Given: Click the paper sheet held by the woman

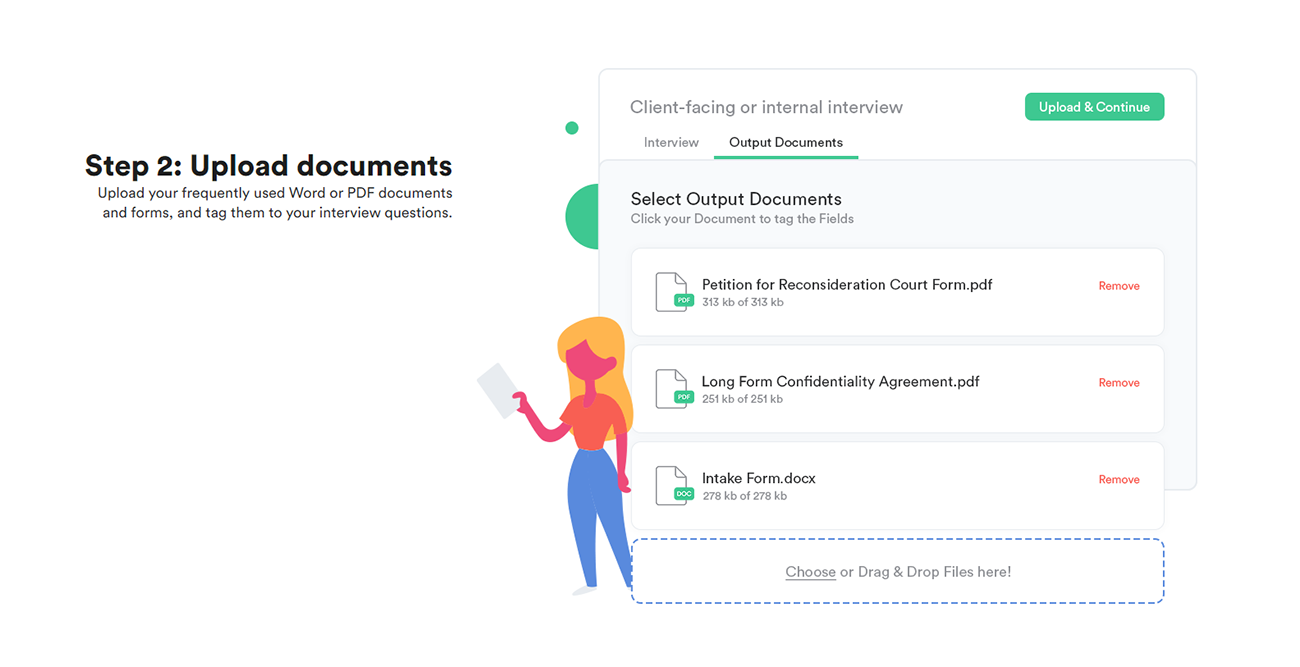Looking at the screenshot, I should (x=497, y=389).
